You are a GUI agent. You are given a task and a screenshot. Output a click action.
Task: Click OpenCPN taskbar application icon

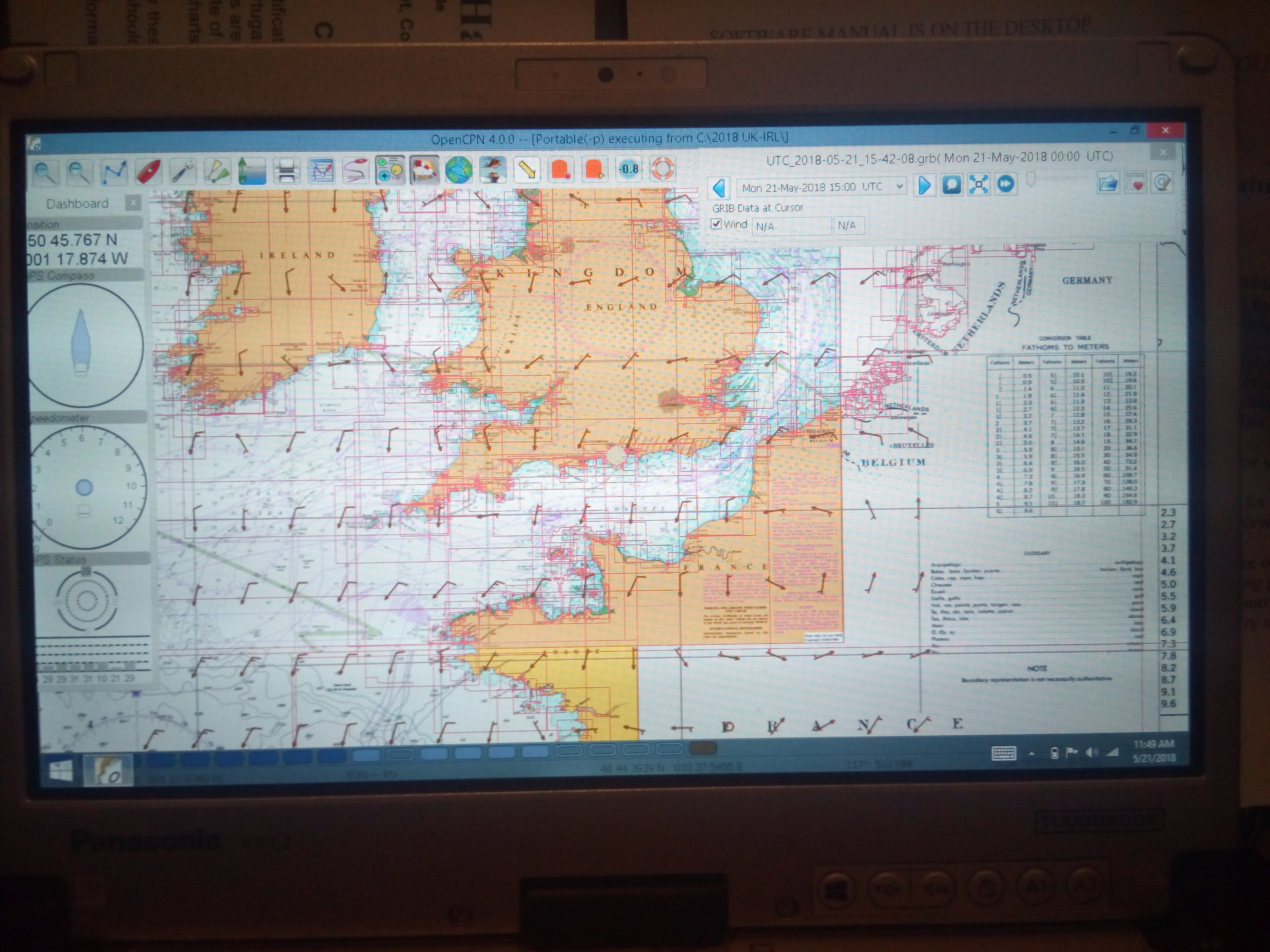[x=109, y=771]
